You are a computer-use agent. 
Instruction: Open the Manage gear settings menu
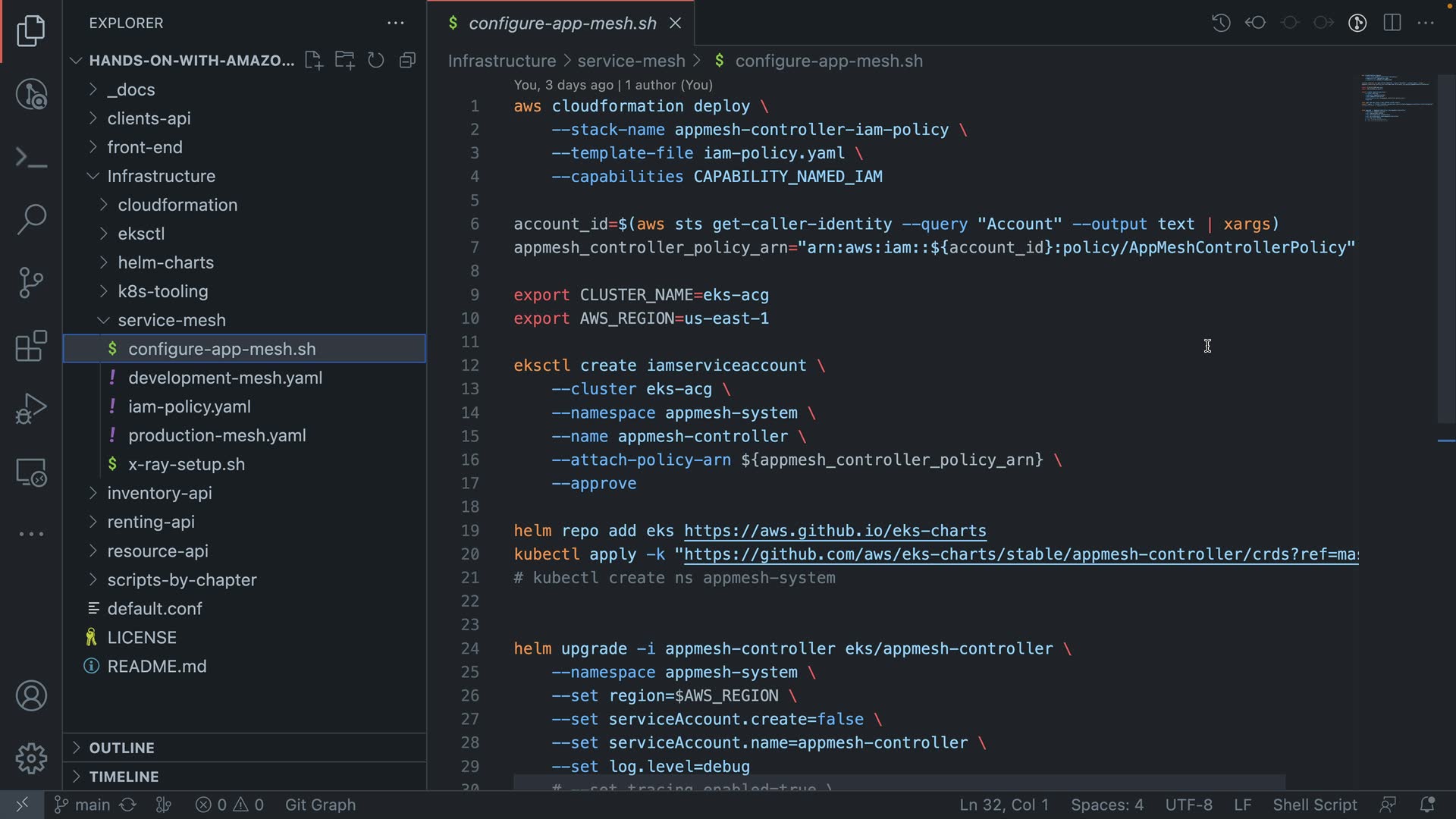[31, 758]
